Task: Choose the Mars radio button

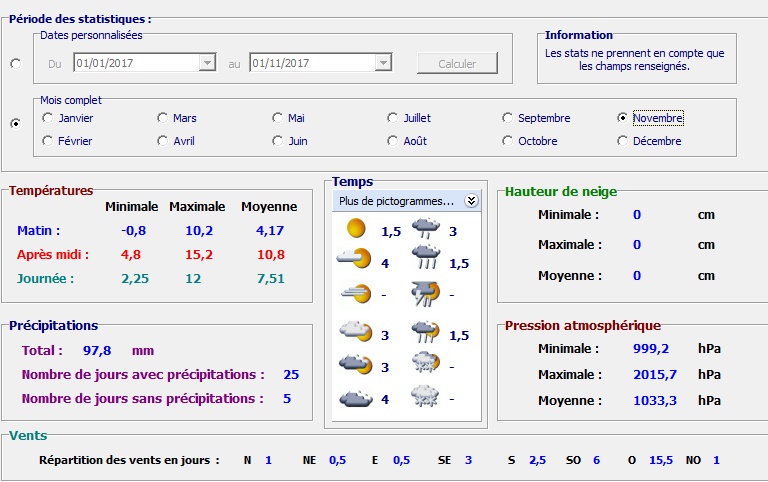Action: click(163, 118)
